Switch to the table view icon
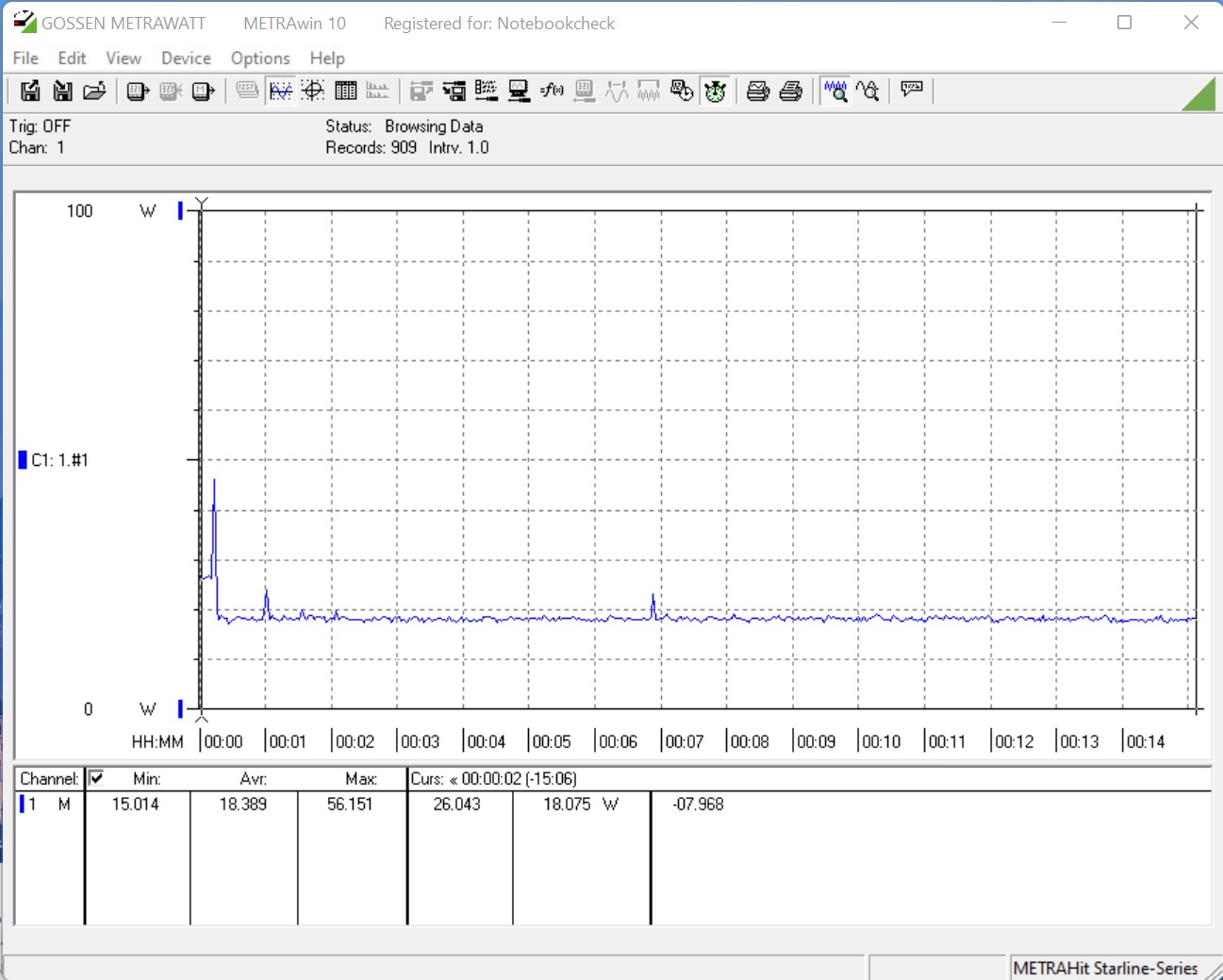The width and height of the screenshot is (1223, 980). [x=345, y=91]
